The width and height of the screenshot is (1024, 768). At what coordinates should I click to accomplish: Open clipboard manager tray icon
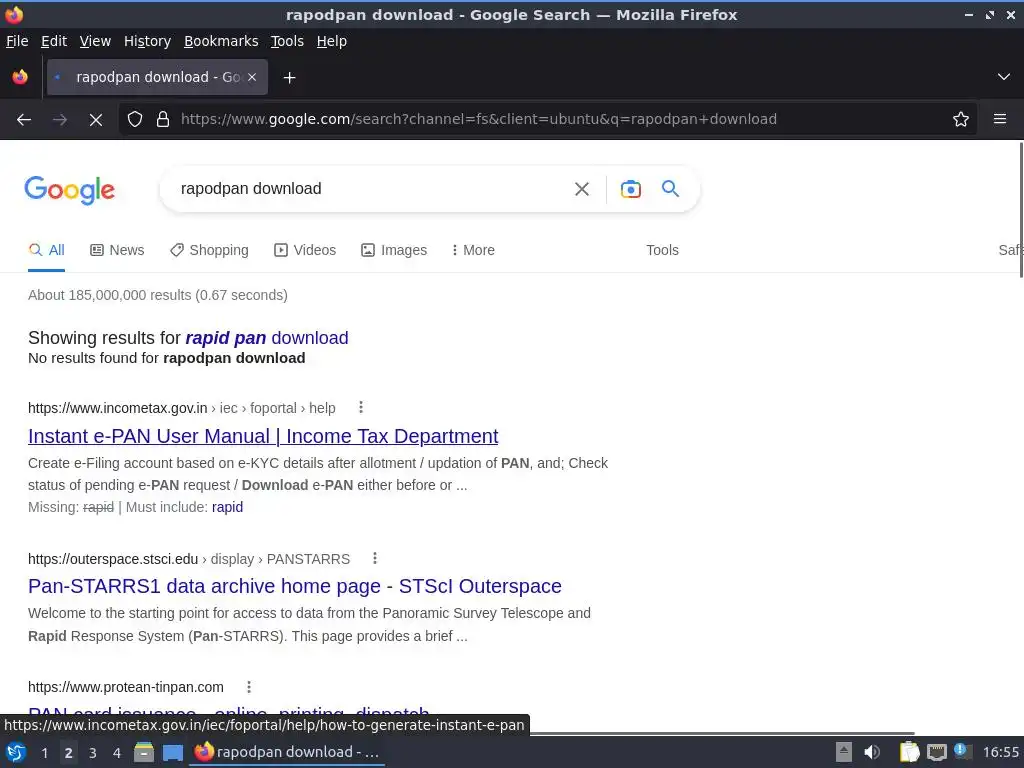pyautogui.click(x=909, y=752)
